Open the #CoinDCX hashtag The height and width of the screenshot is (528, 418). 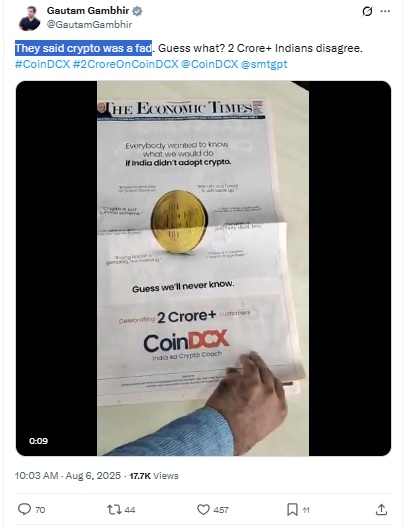coord(42,64)
